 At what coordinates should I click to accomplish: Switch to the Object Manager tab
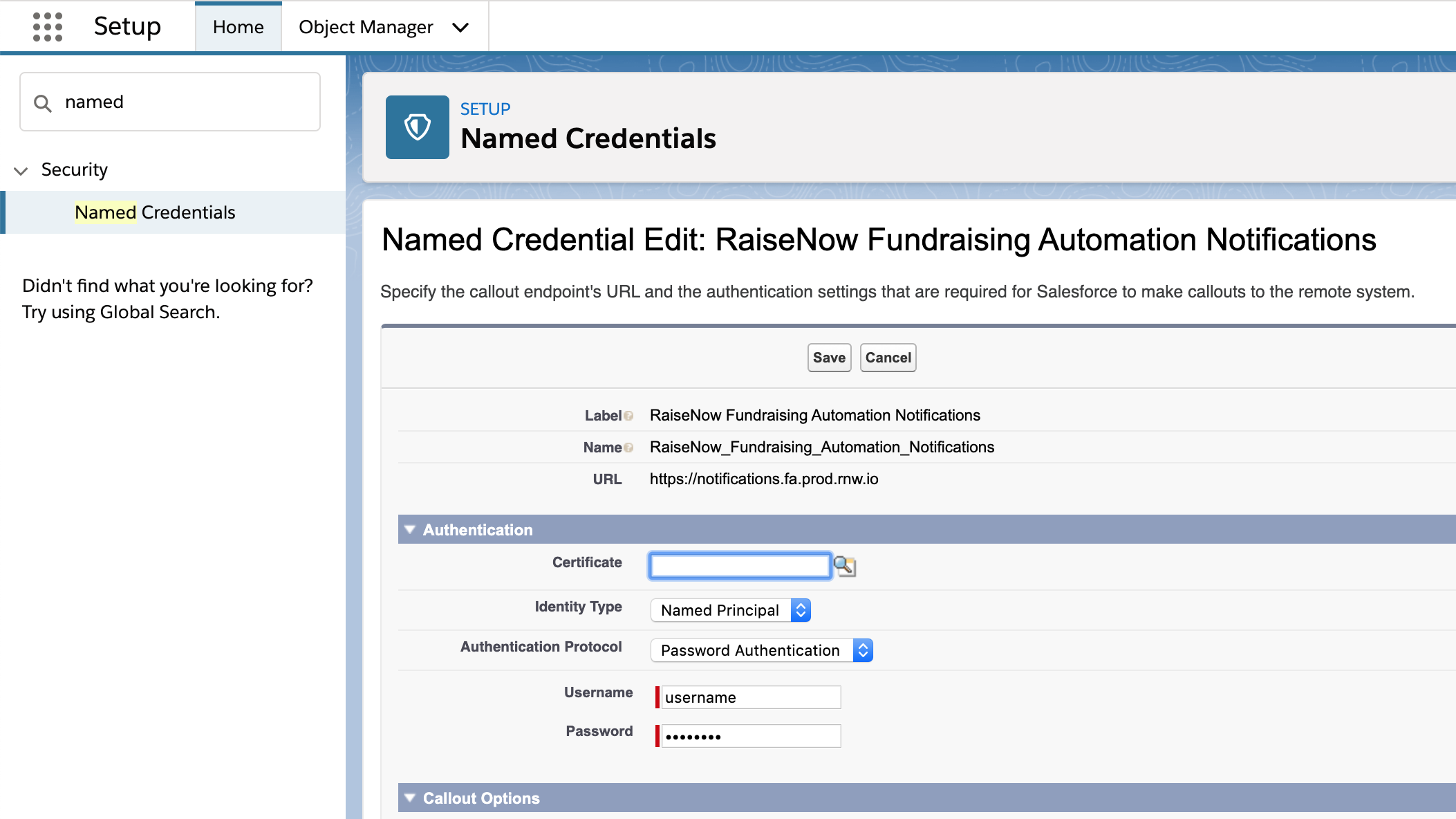pyautogui.click(x=366, y=27)
